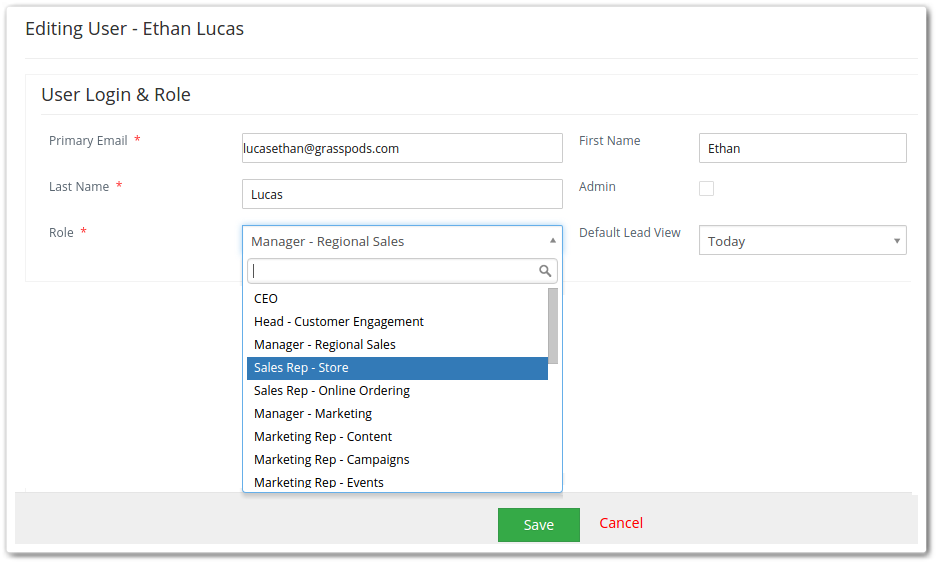Collapse the Role dropdown using its arrow
The height and width of the screenshot is (565, 939).
click(x=552, y=240)
